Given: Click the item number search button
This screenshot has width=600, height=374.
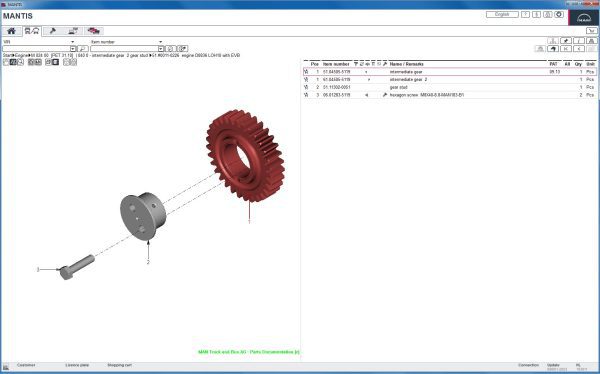Looking at the screenshot, I should [171, 49].
